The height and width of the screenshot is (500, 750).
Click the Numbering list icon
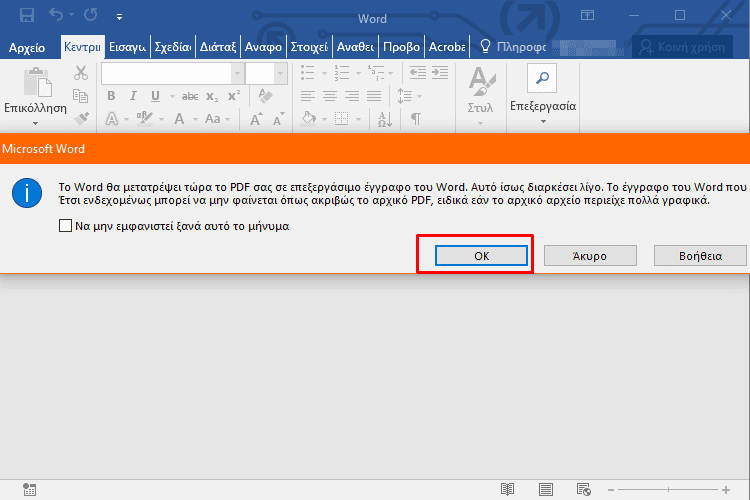pos(342,73)
